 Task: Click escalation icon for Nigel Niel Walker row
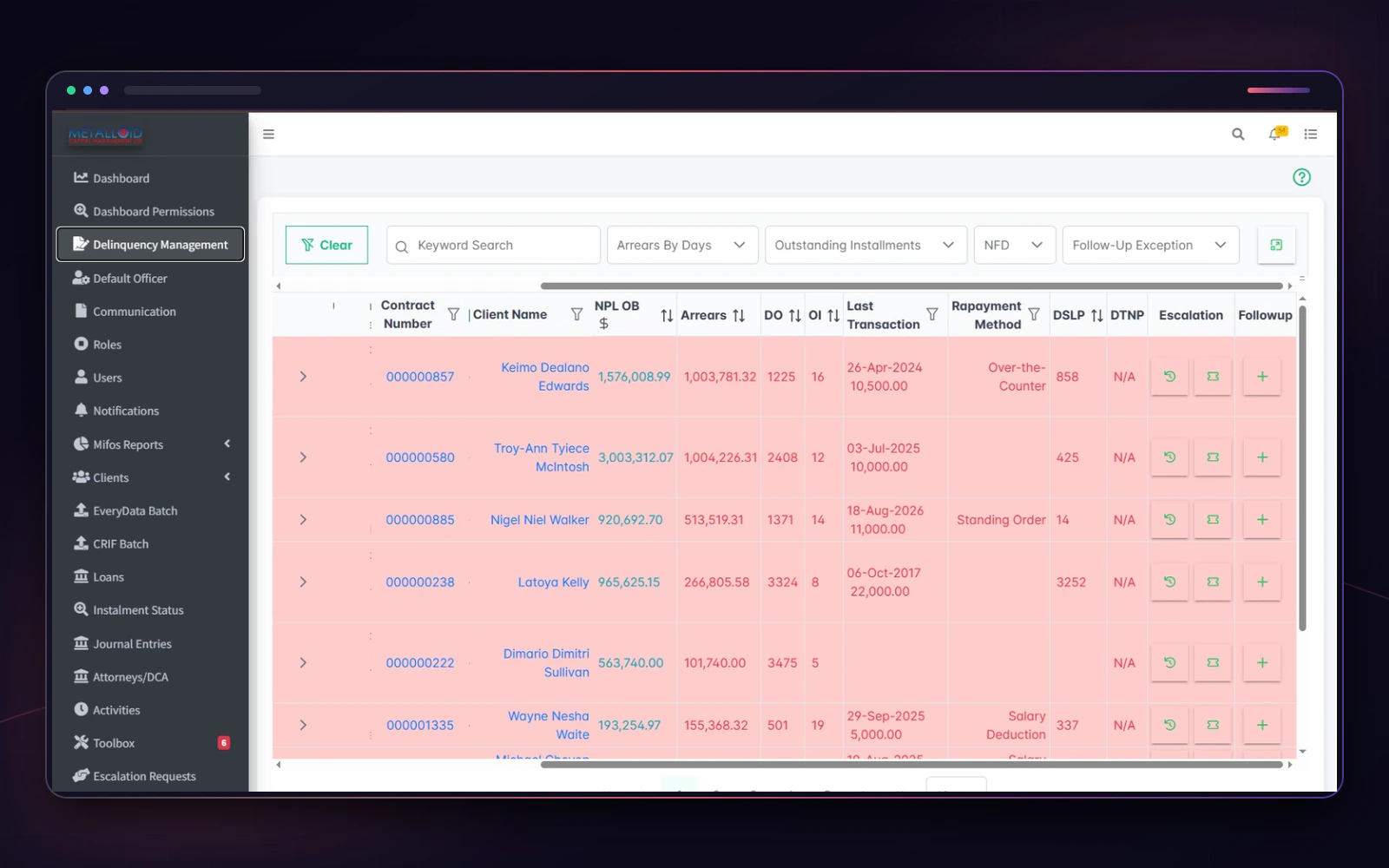[x=1213, y=520]
